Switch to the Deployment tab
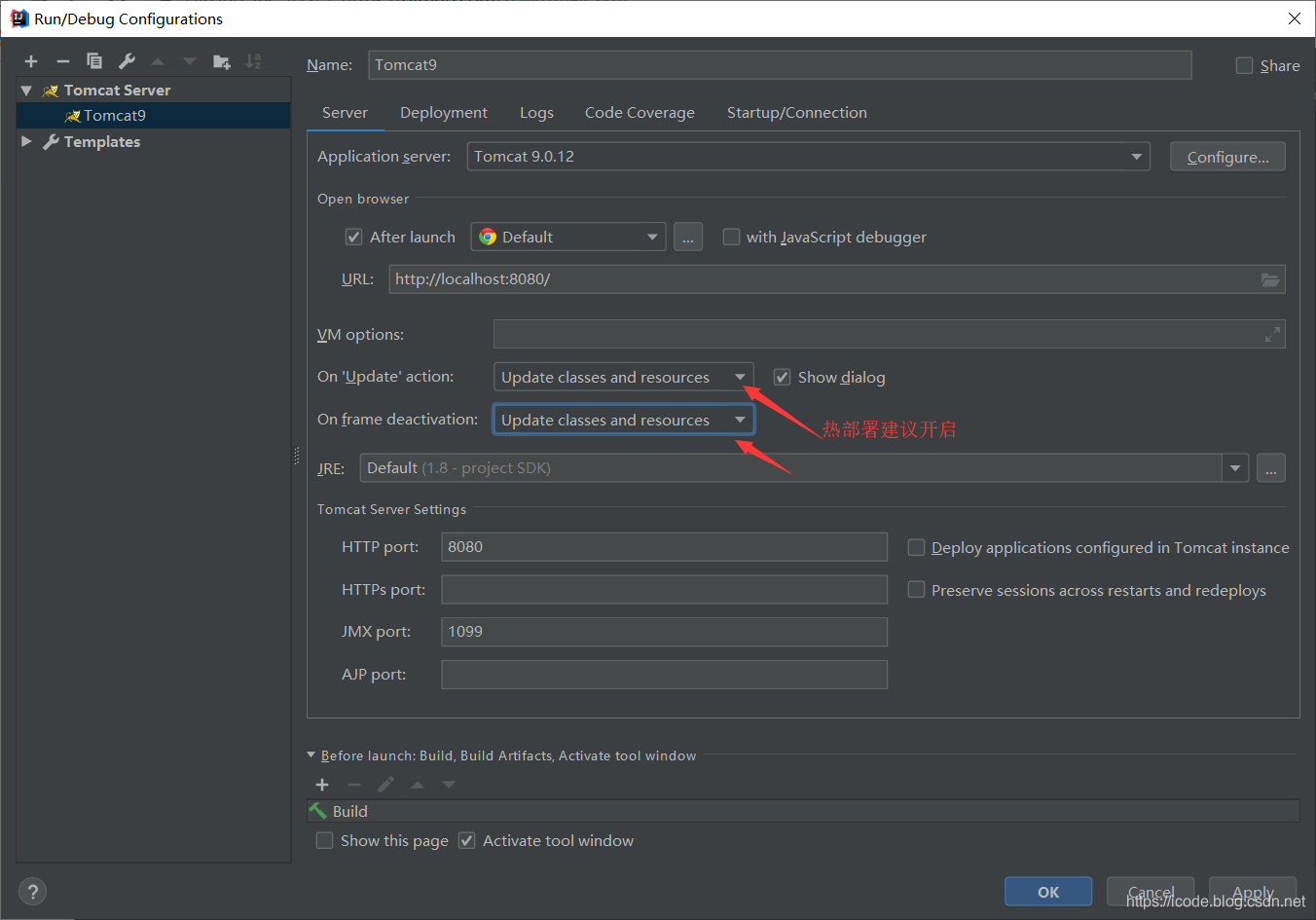1316x920 pixels. [444, 113]
